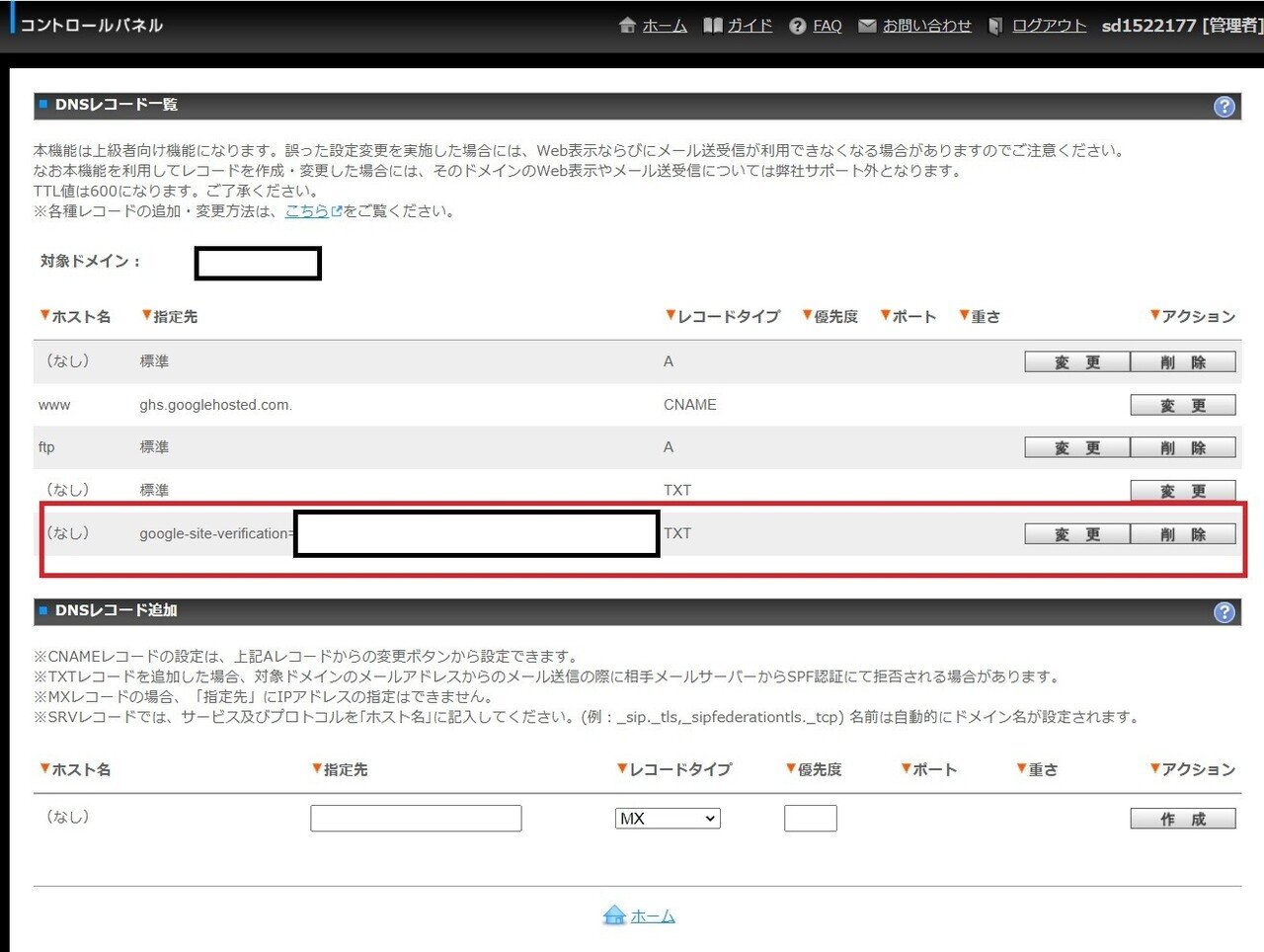Click 変更 for the ftp A record

tap(1077, 448)
